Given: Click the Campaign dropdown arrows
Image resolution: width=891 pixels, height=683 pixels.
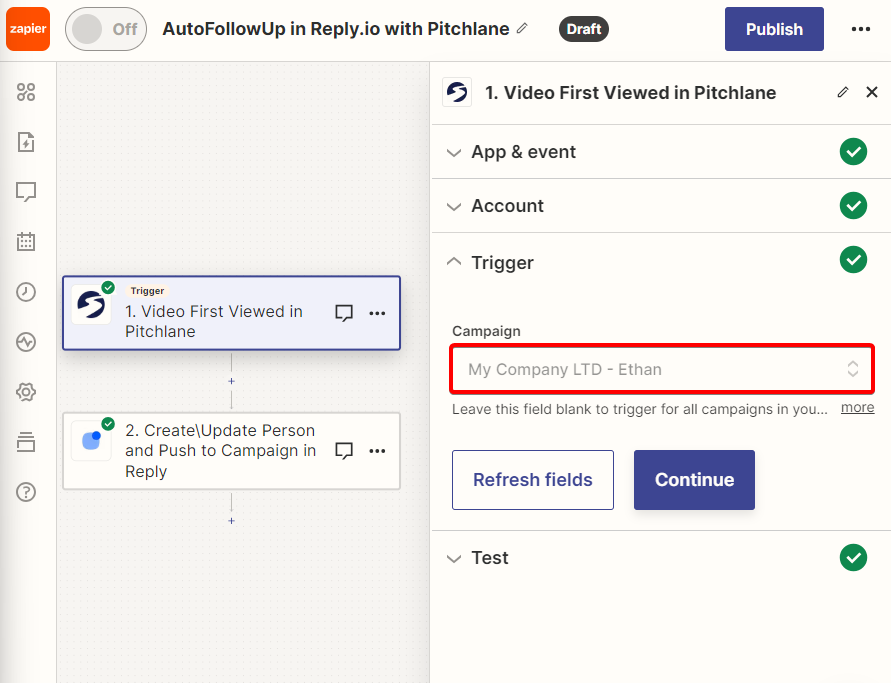Looking at the screenshot, I should point(852,369).
